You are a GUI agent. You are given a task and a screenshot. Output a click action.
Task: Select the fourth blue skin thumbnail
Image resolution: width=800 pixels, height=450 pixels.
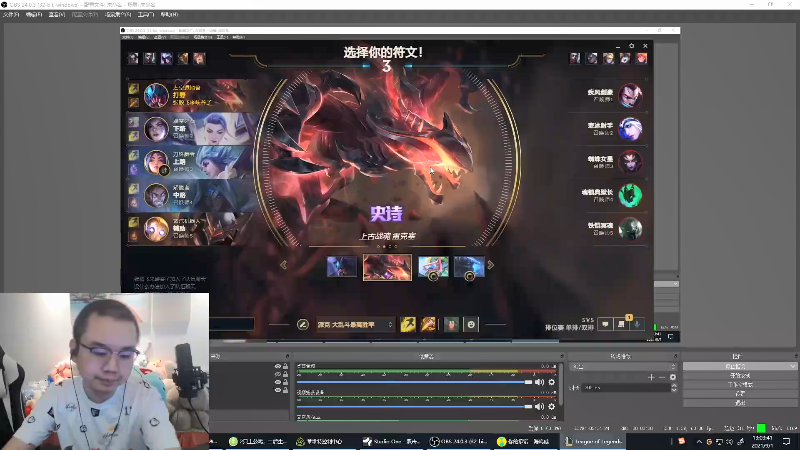tap(469, 267)
